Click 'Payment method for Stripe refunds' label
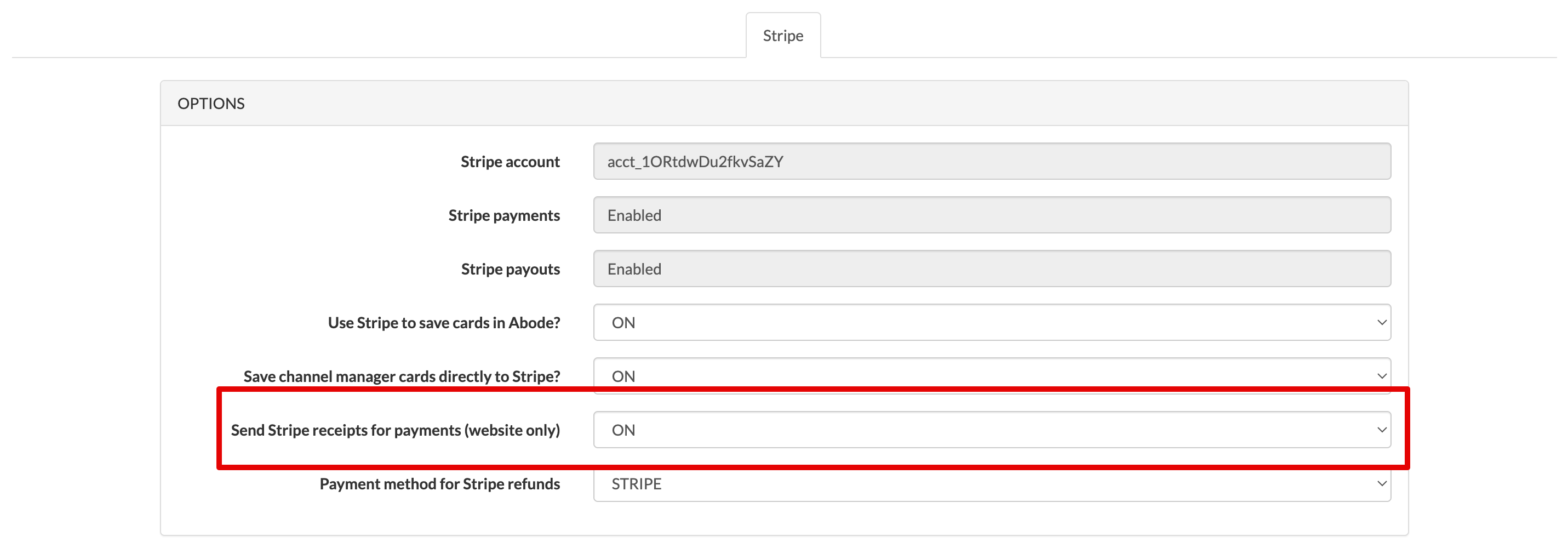Image resolution: width=1568 pixels, height=548 pixels. (x=439, y=483)
